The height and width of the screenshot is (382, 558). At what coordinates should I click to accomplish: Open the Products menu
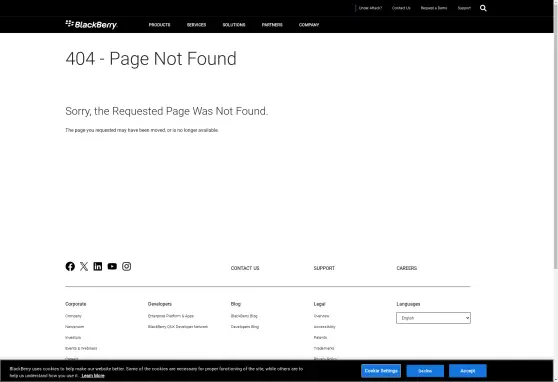click(159, 25)
